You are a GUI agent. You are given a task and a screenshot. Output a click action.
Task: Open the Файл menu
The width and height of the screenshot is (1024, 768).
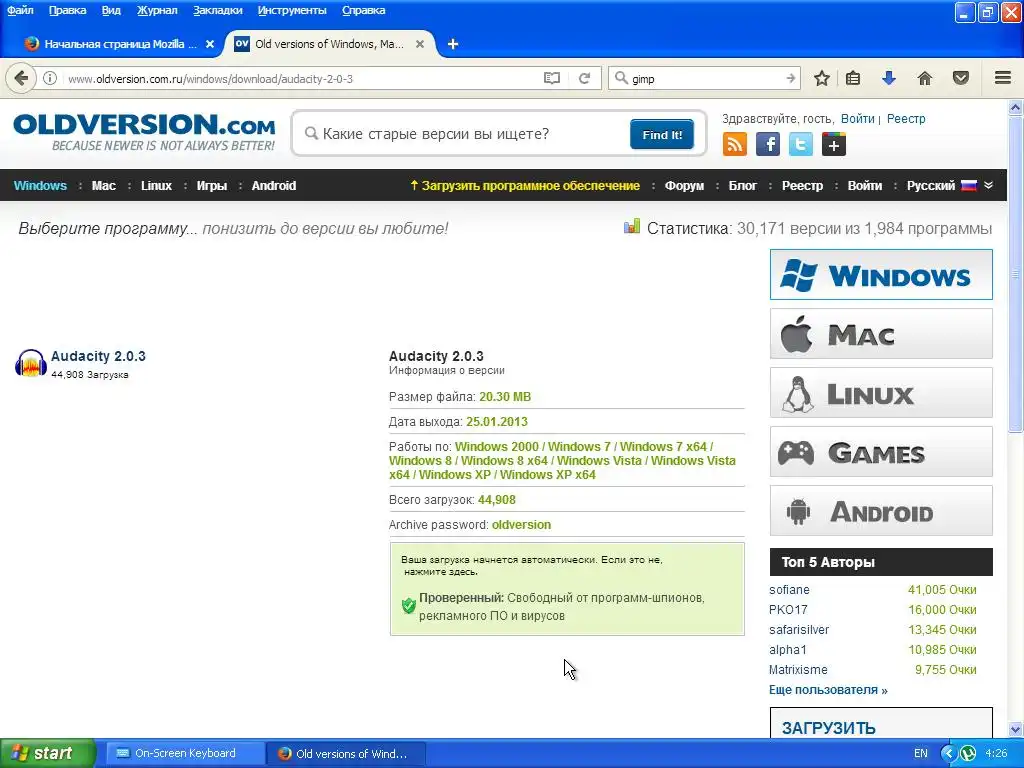pyautogui.click(x=20, y=10)
